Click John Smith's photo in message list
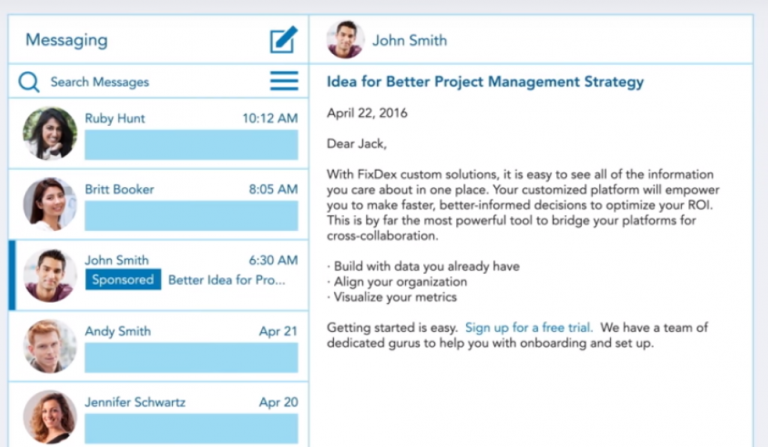Viewport: 768px width, 447px height. (49, 275)
